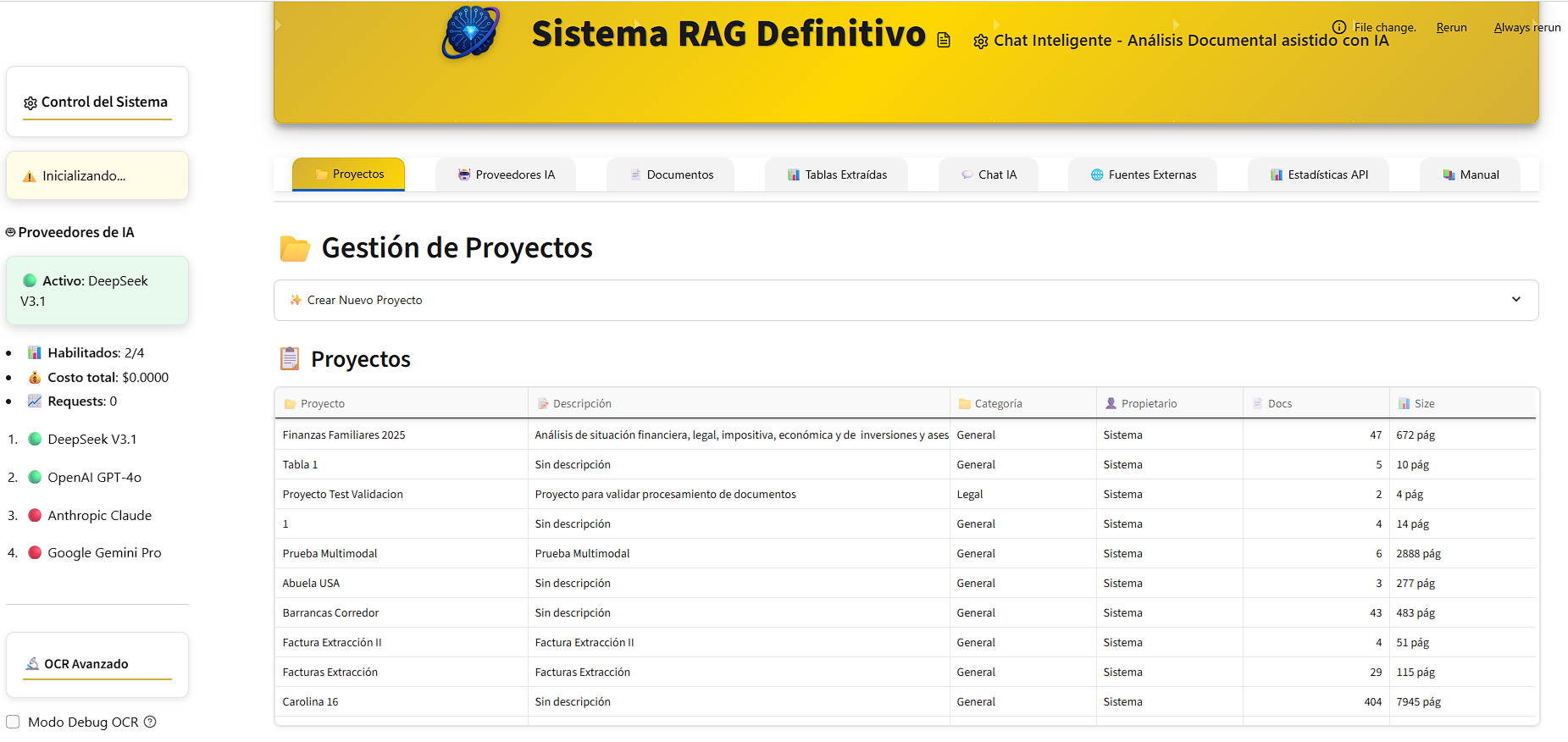Click the document icon beside the title
Image resolution: width=1568 pixels, height=742 pixels.
[x=944, y=40]
